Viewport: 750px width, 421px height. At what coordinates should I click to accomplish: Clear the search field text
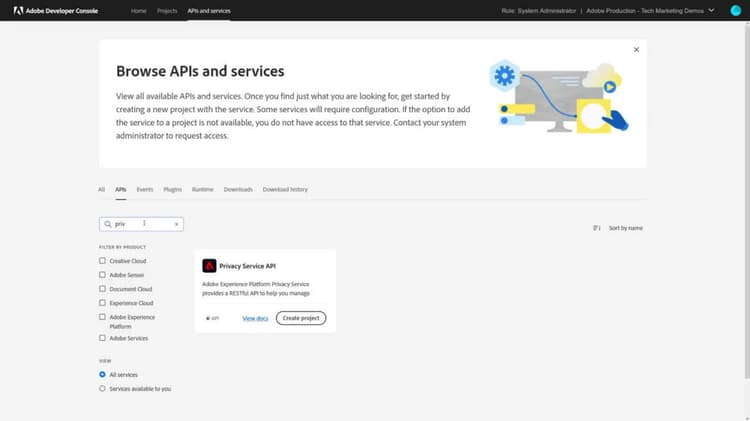click(176, 224)
